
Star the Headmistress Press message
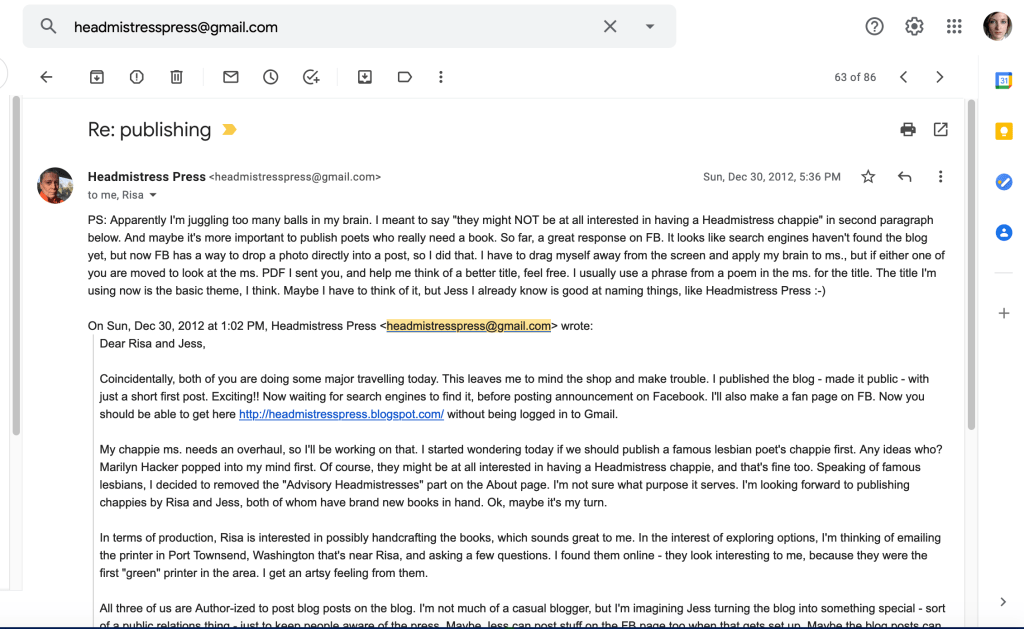point(868,177)
